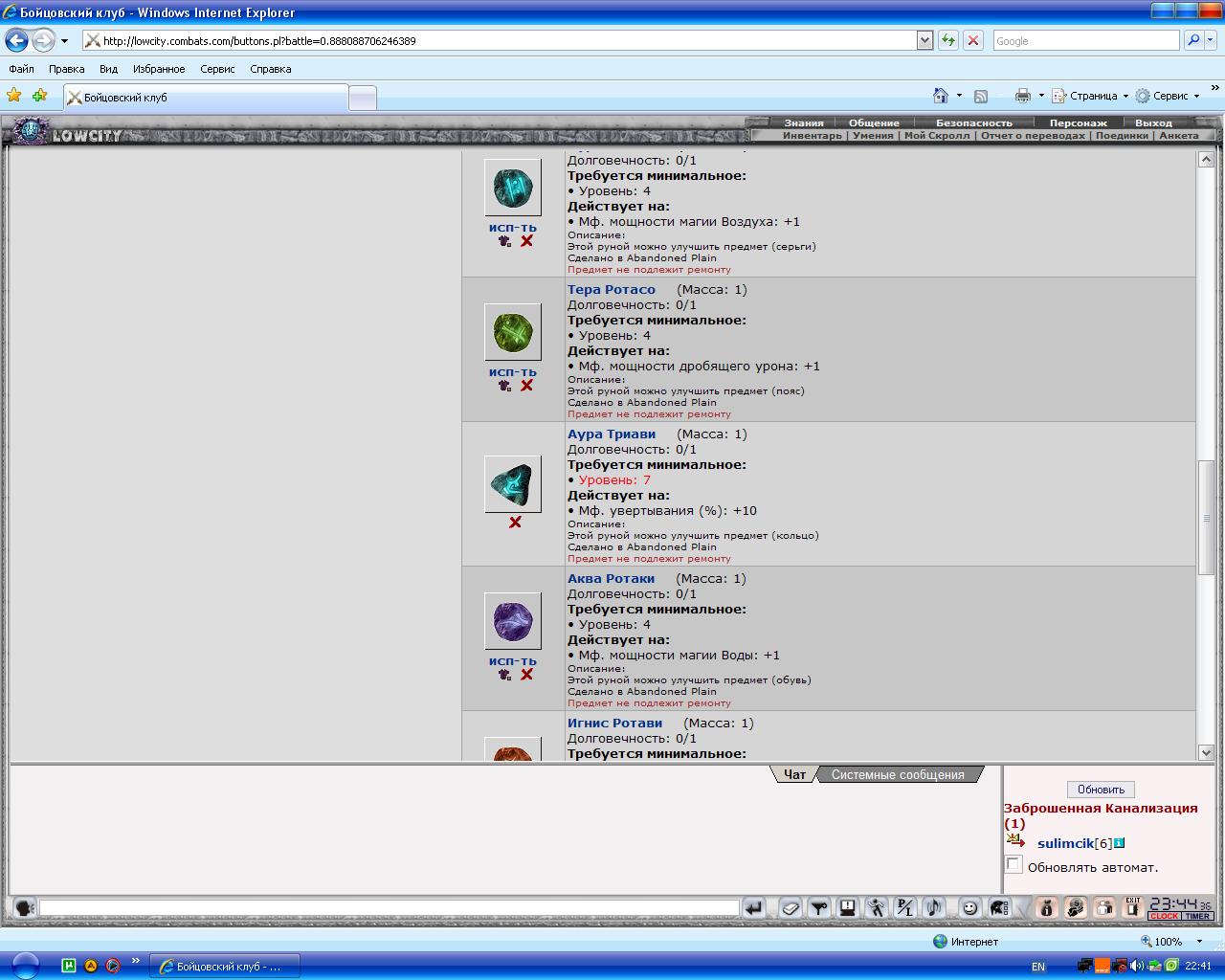The height and width of the screenshot is (980, 1225).
Task: Click the Обновить button
Action: pyautogui.click(x=1101, y=790)
